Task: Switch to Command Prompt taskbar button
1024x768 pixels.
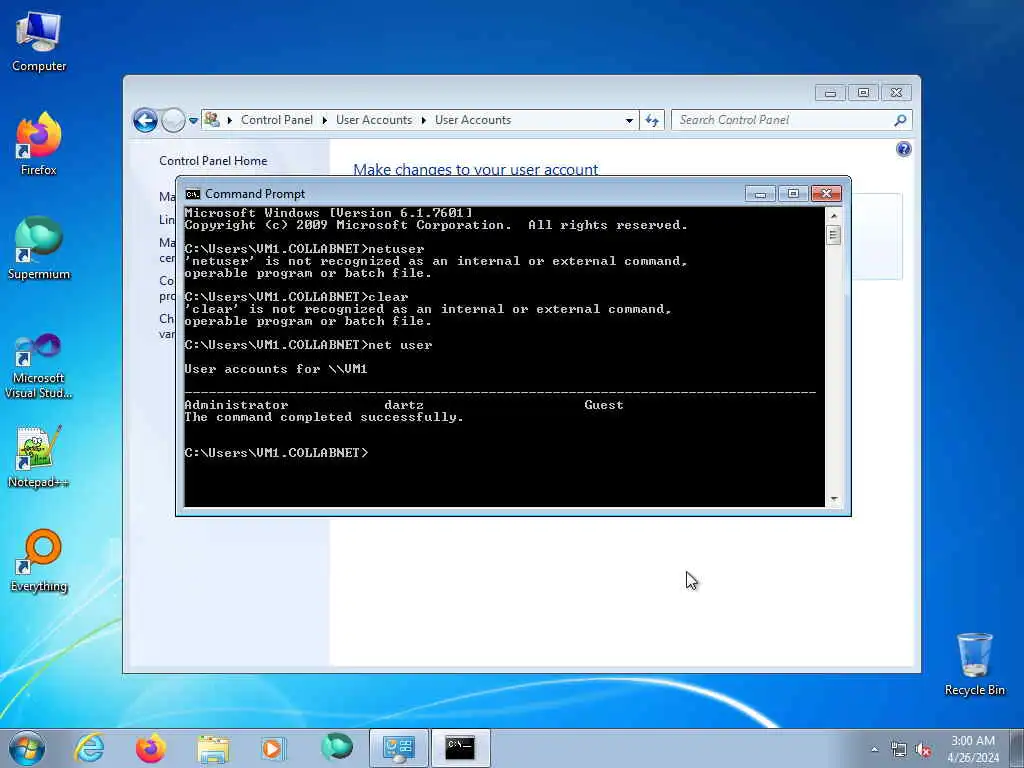Action: [x=460, y=748]
